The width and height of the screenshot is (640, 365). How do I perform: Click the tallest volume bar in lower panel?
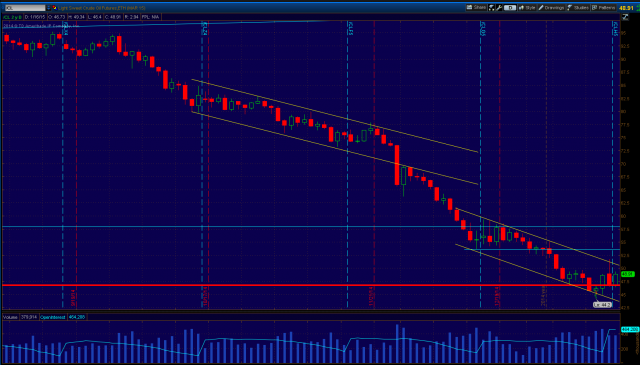coord(397,344)
